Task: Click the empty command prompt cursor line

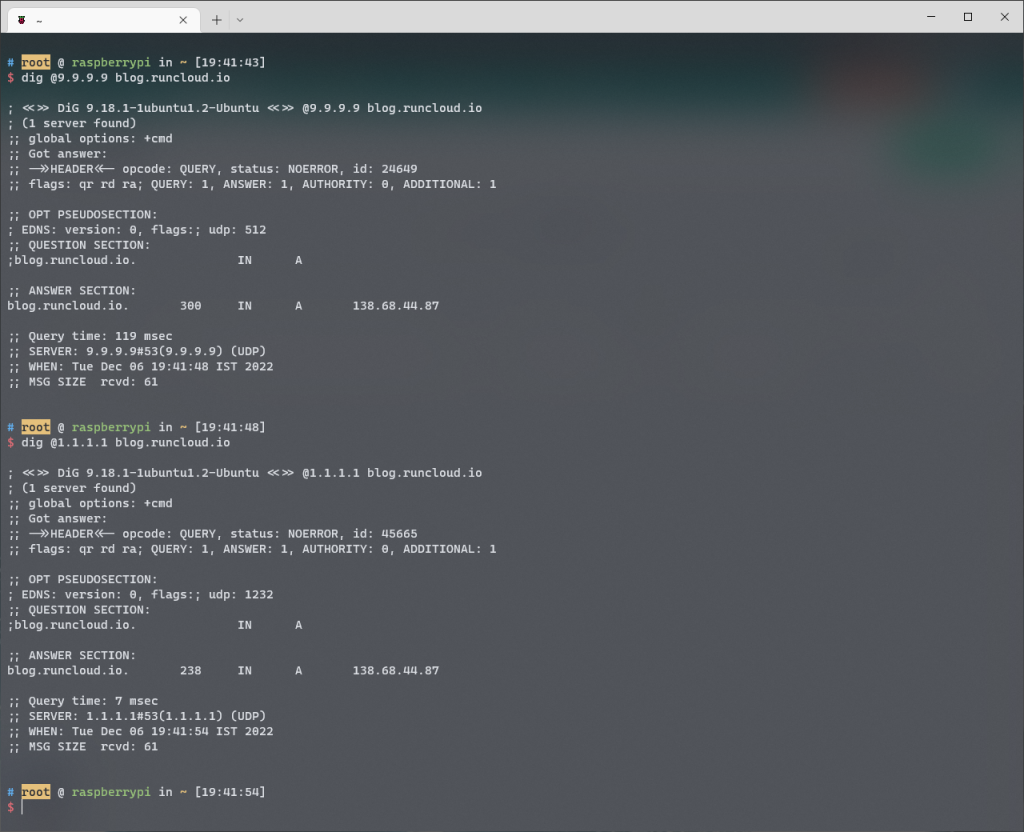Action: (x=22, y=808)
